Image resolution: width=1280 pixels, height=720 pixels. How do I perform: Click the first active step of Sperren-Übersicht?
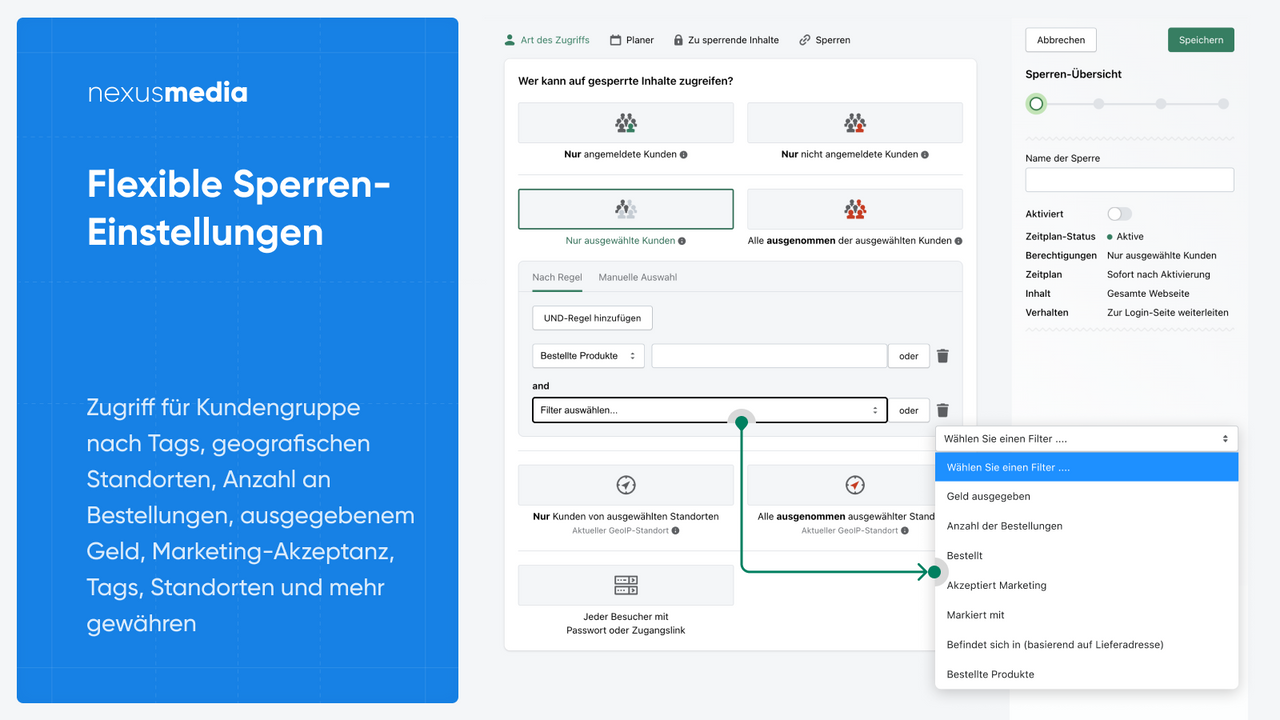coord(1036,103)
